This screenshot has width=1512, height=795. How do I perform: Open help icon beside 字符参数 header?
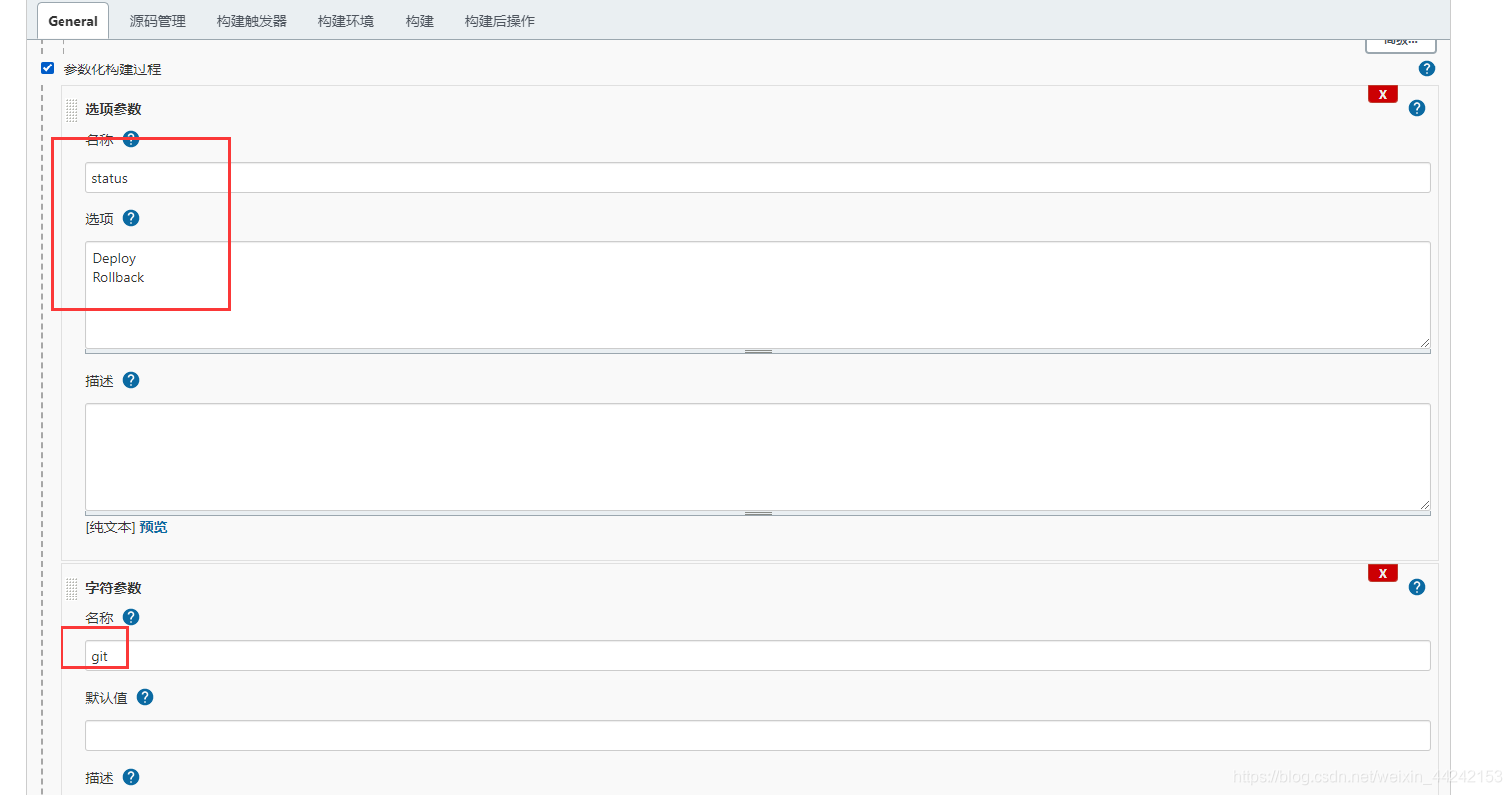pyautogui.click(x=1416, y=587)
